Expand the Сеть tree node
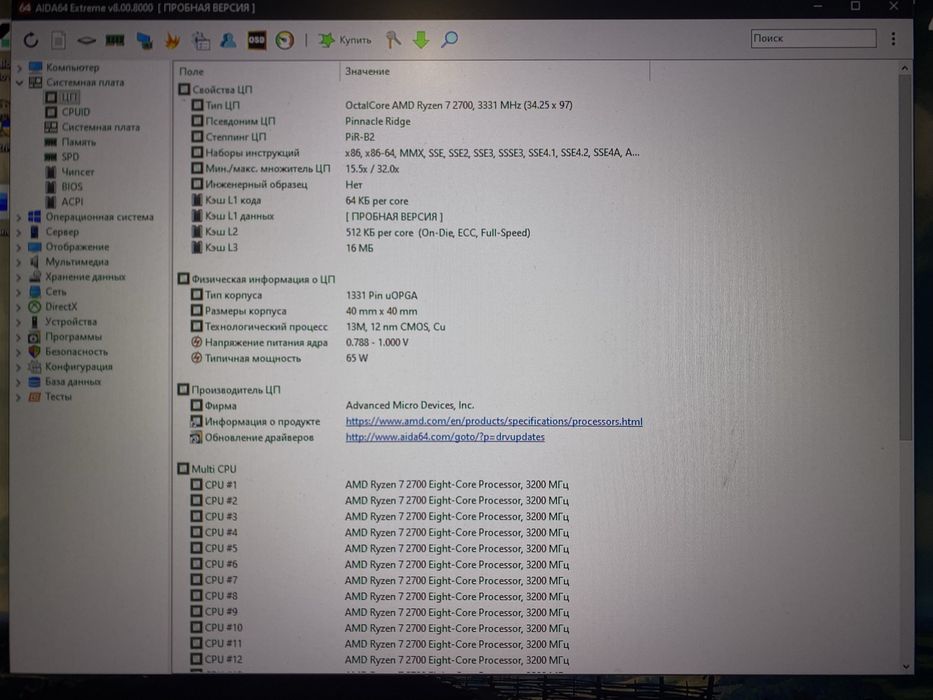The height and width of the screenshot is (700, 933). 20,292
